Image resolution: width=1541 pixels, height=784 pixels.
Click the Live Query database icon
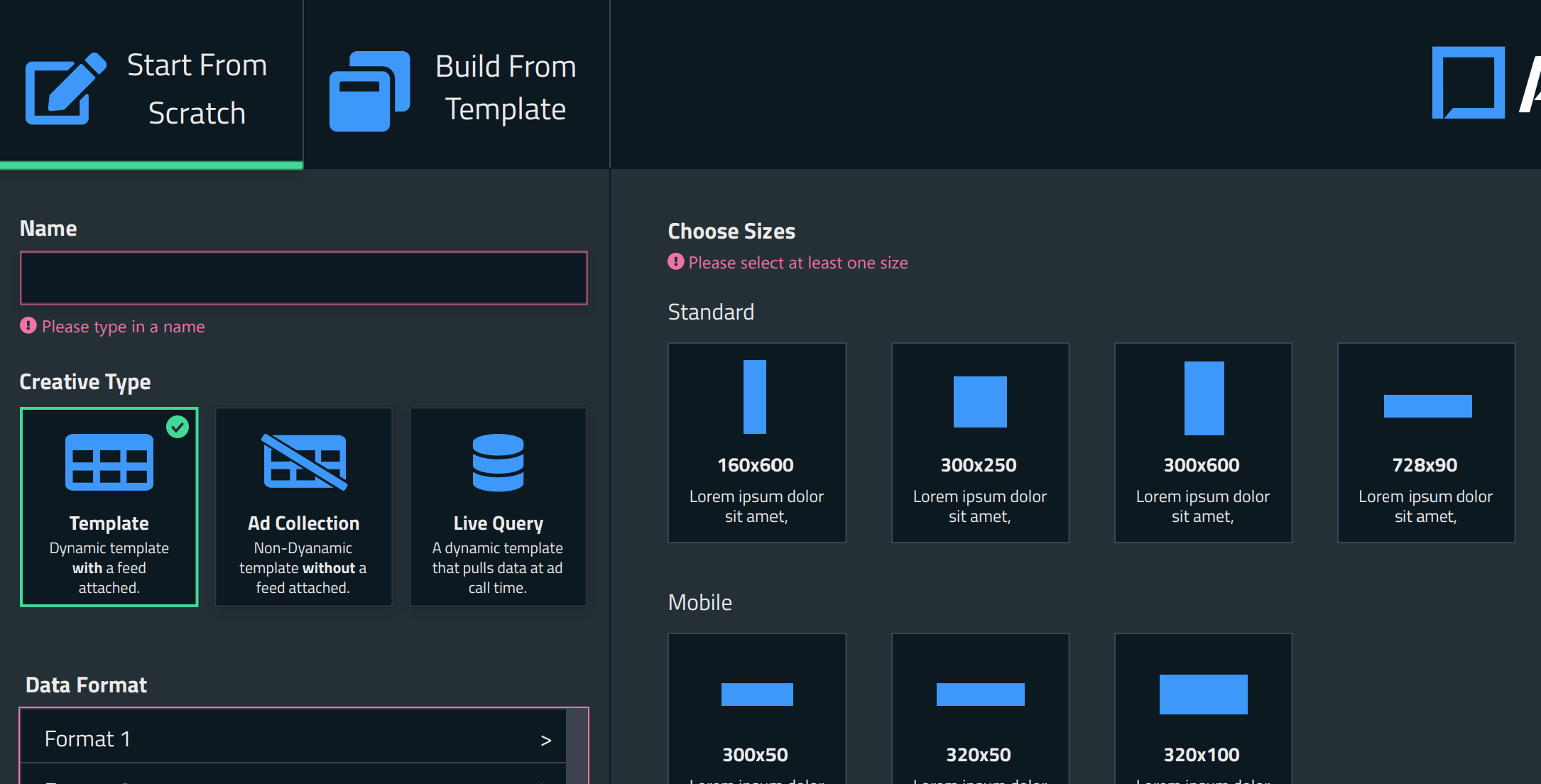[498, 463]
